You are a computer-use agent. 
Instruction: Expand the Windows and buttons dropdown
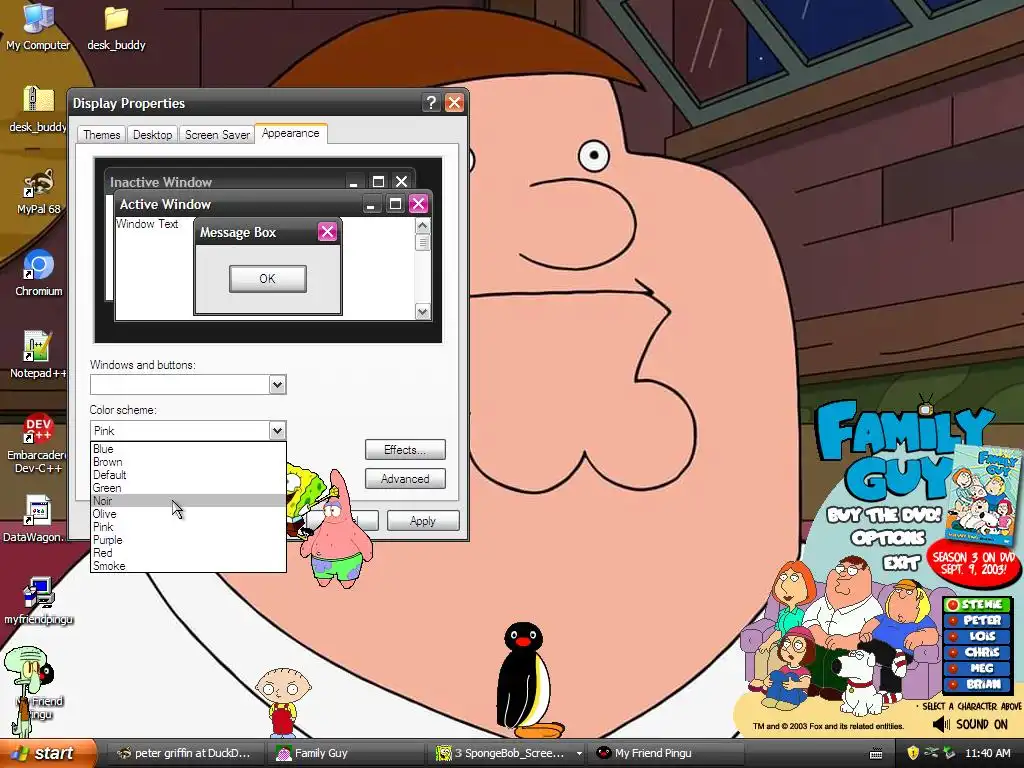pyautogui.click(x=278, y=385)
